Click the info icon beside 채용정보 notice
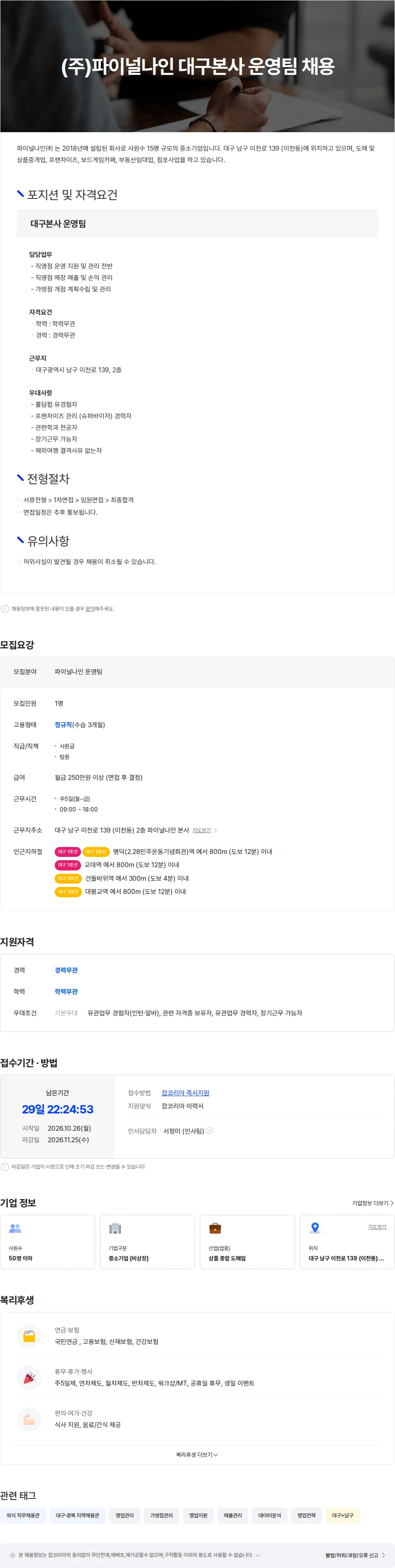 5,609
